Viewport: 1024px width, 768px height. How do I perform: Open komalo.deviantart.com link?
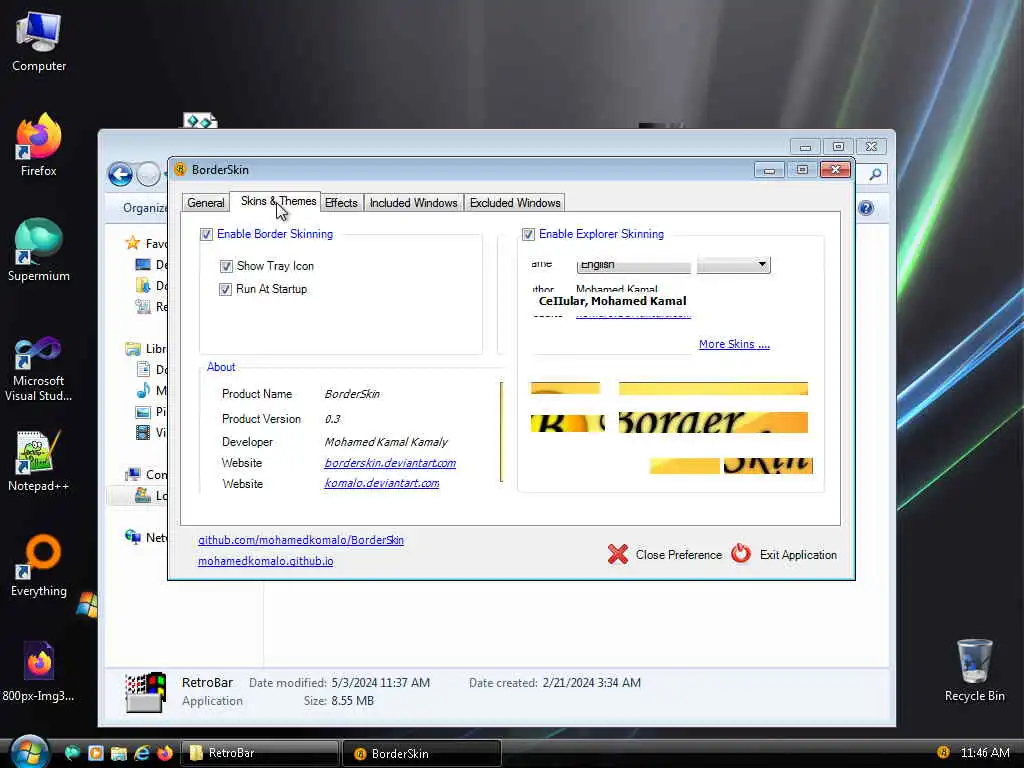[381, 483]
